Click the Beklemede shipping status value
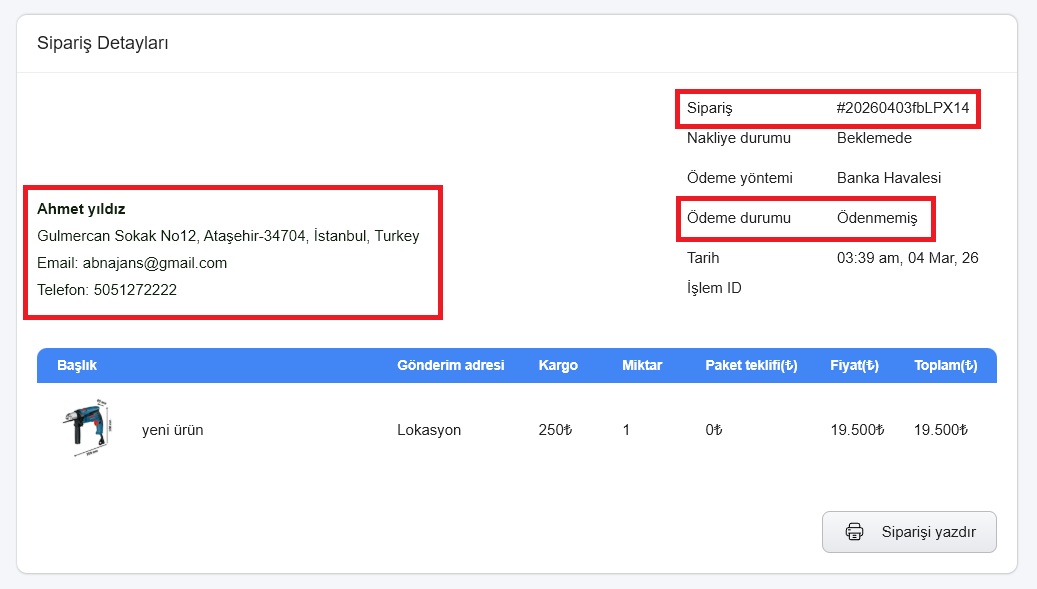Viewport: 1037px width, 589px height. coord(874,138)
